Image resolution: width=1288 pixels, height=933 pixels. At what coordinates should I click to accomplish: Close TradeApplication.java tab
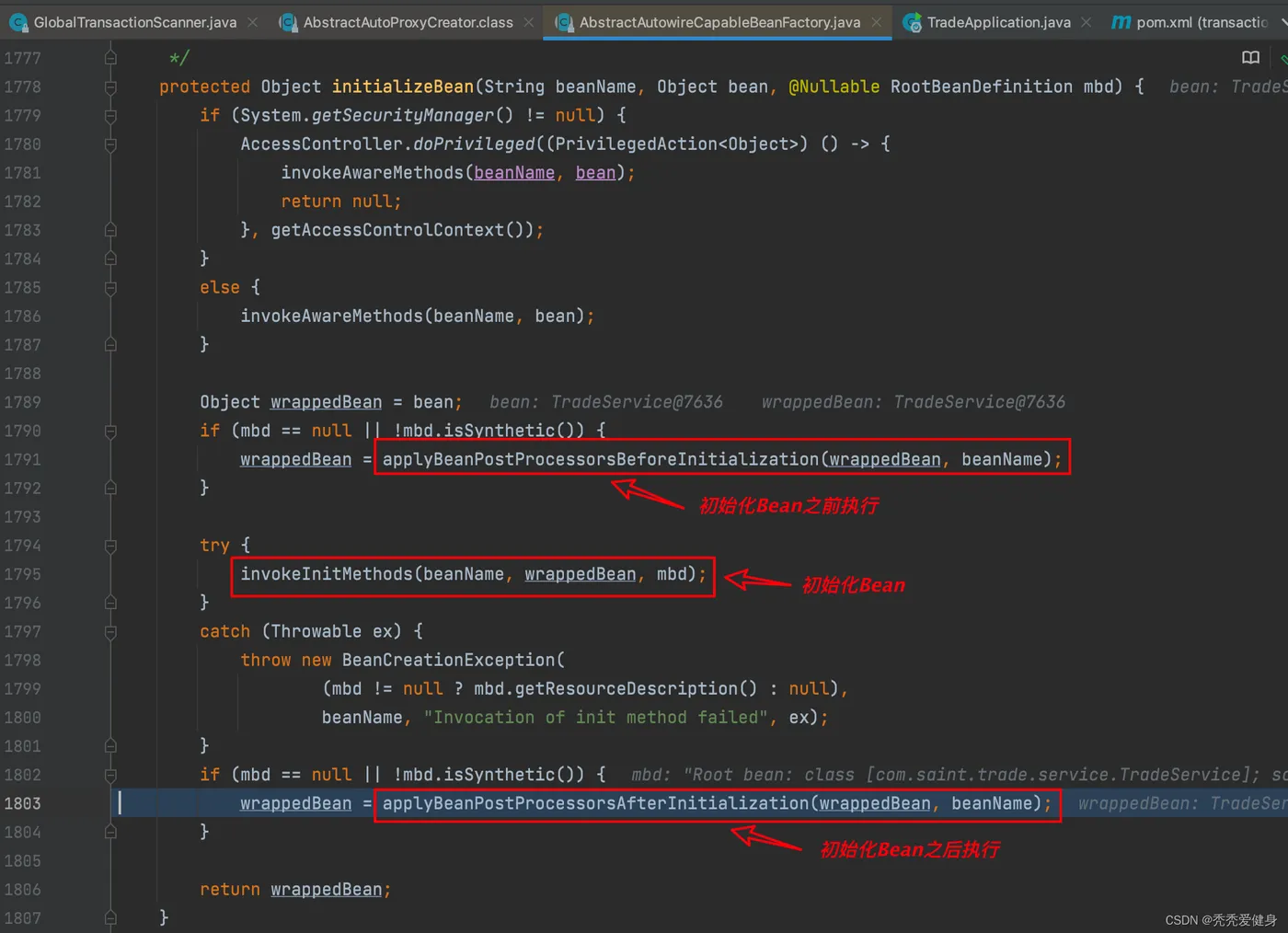click(1087, 22)
